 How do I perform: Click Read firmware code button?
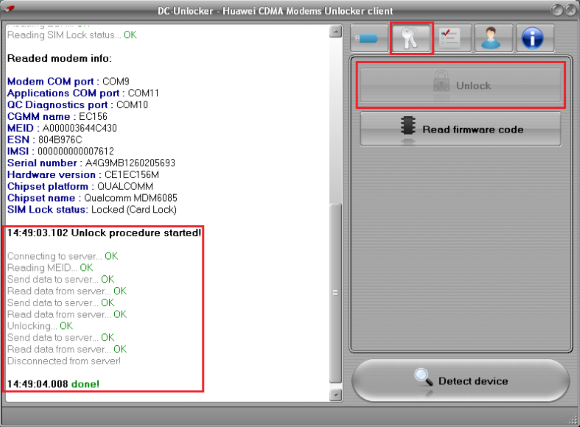click(461, 129)
